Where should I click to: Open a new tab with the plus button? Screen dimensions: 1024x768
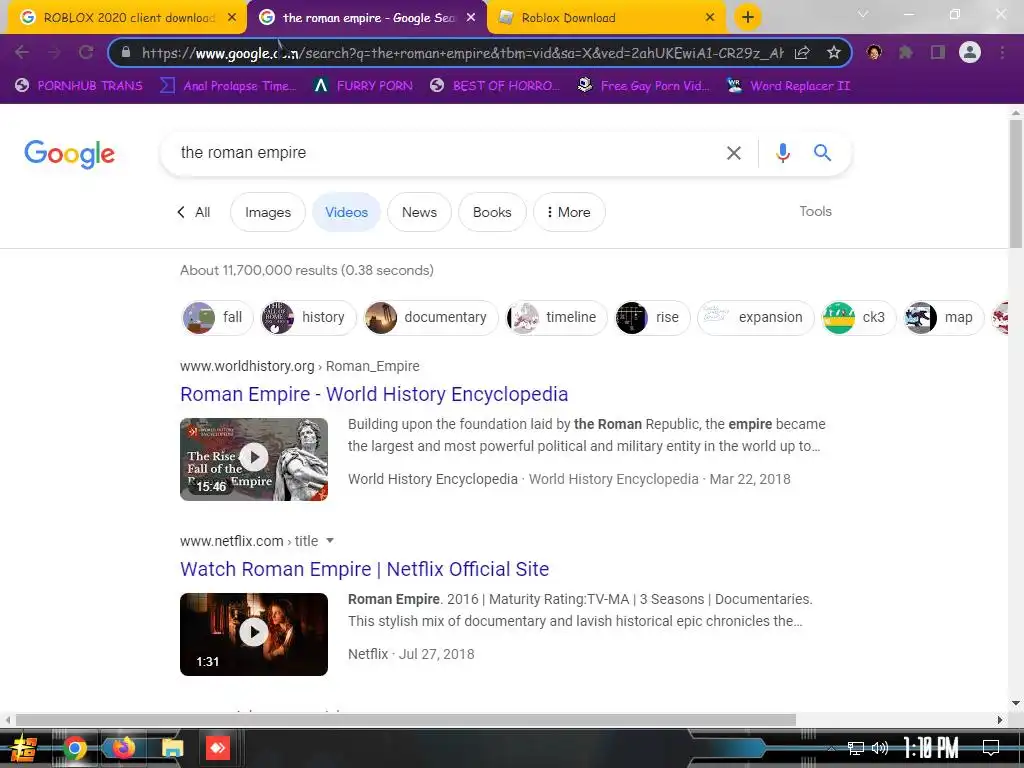748,17
